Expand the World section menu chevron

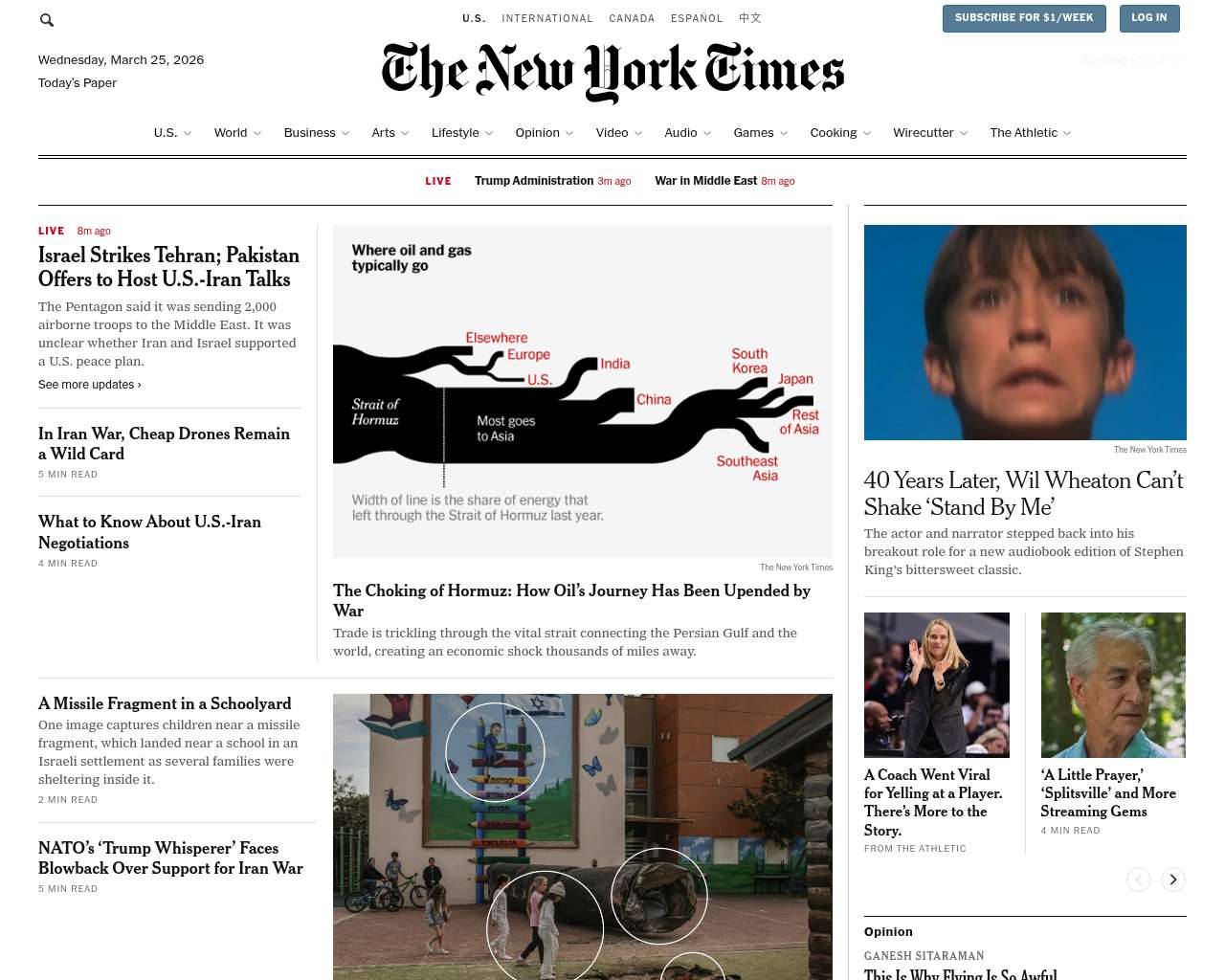(x=257, y=133)
